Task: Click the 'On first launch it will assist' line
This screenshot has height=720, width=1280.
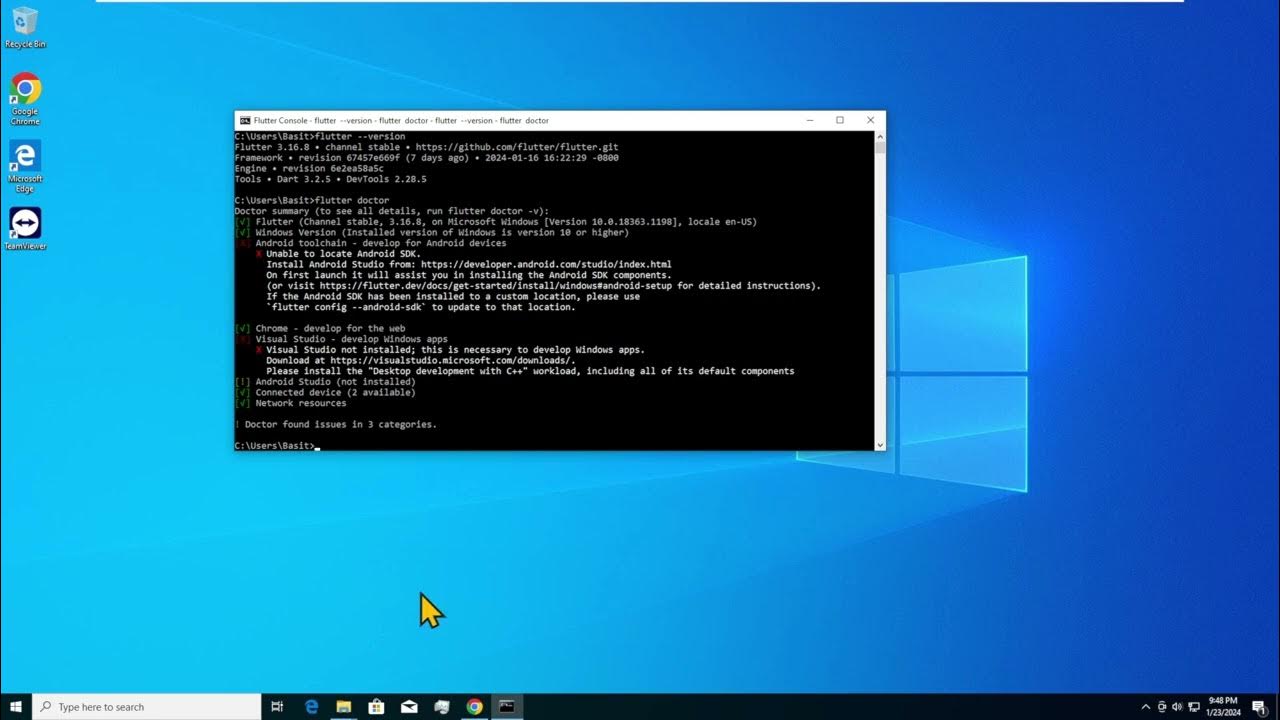Action: pyautogui.click(x=469, y=275)
